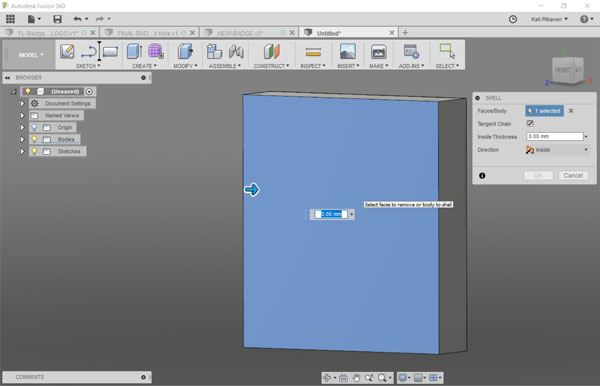Image resolution: width=600 pixels, height=386 pixels.
Task: Toggle visibility bulb of Bodies folder
Action: point(34,139)
